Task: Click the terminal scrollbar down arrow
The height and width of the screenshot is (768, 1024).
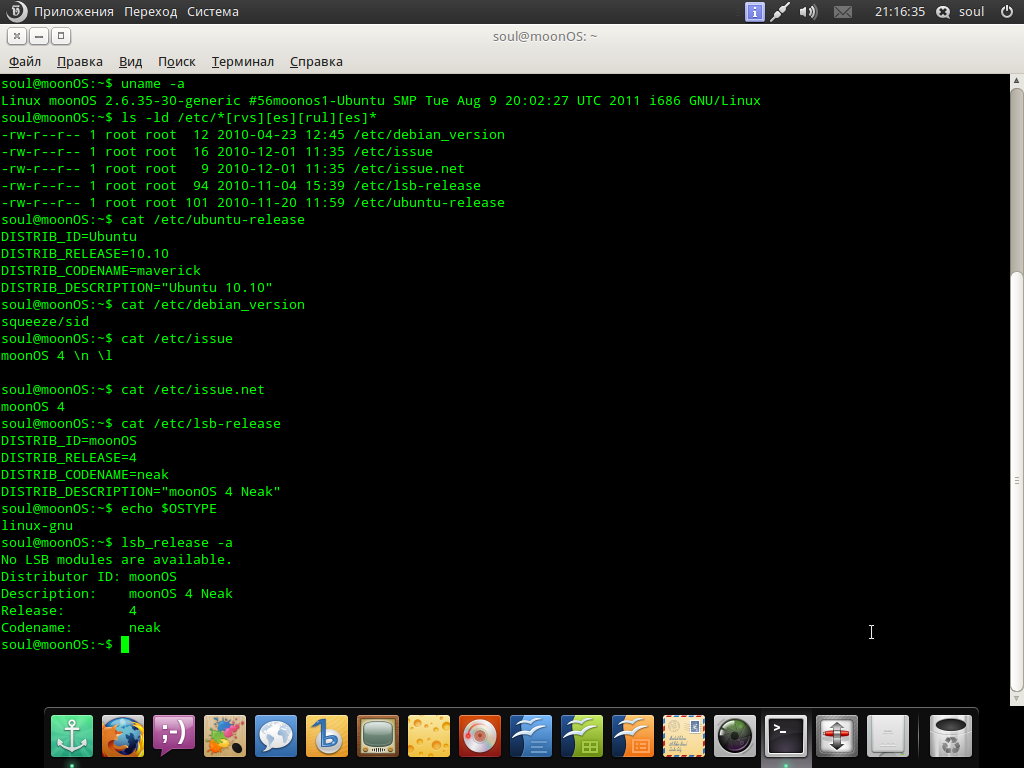Action: [x=1016, y=699]
